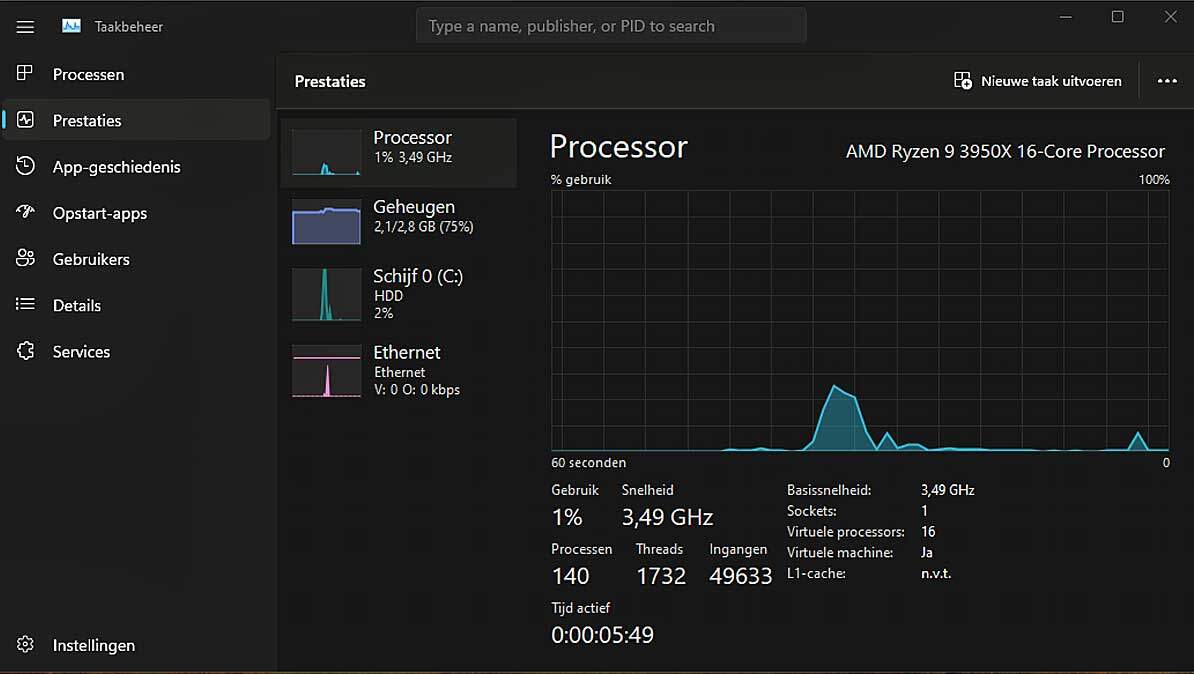
Task: Click the Taakbeheer window title text
Action: 129,27
